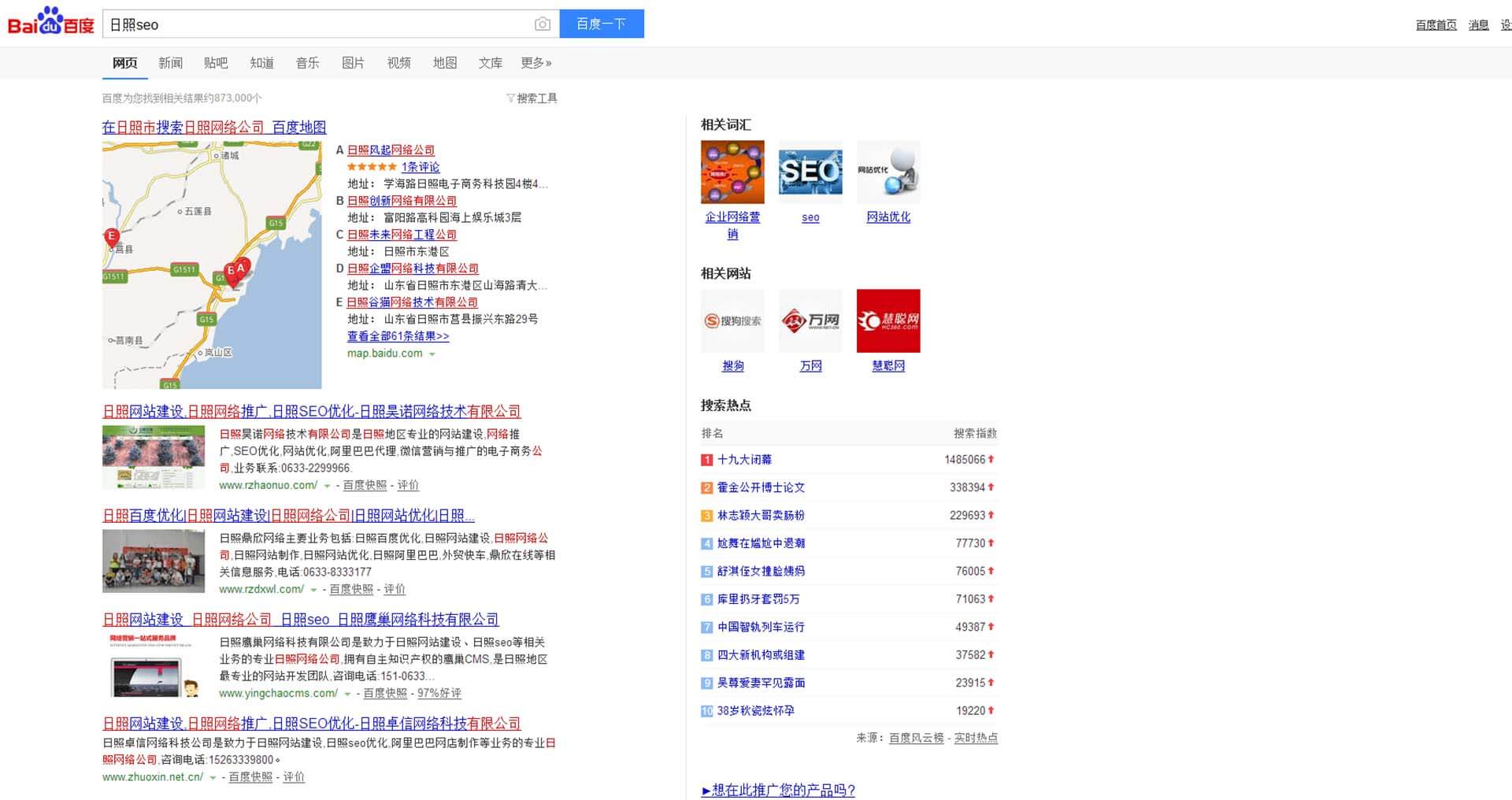Click the 百度一下 search button
The width and height of the screenshot is (1512, 800).
602,24
